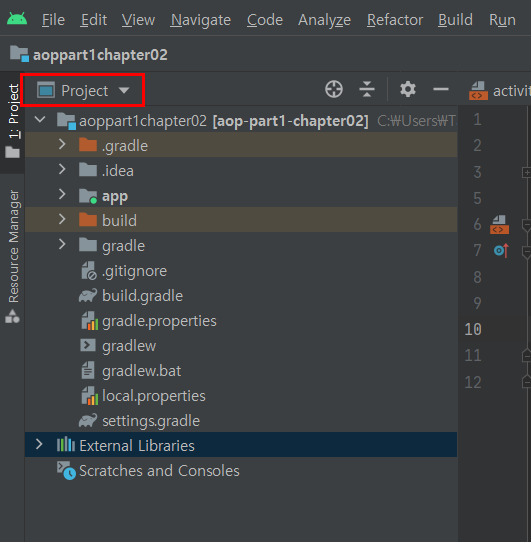The width and height of the screenshot is (531, 542).
Task: Expand the gradle folder
Action: click(62, 244)
